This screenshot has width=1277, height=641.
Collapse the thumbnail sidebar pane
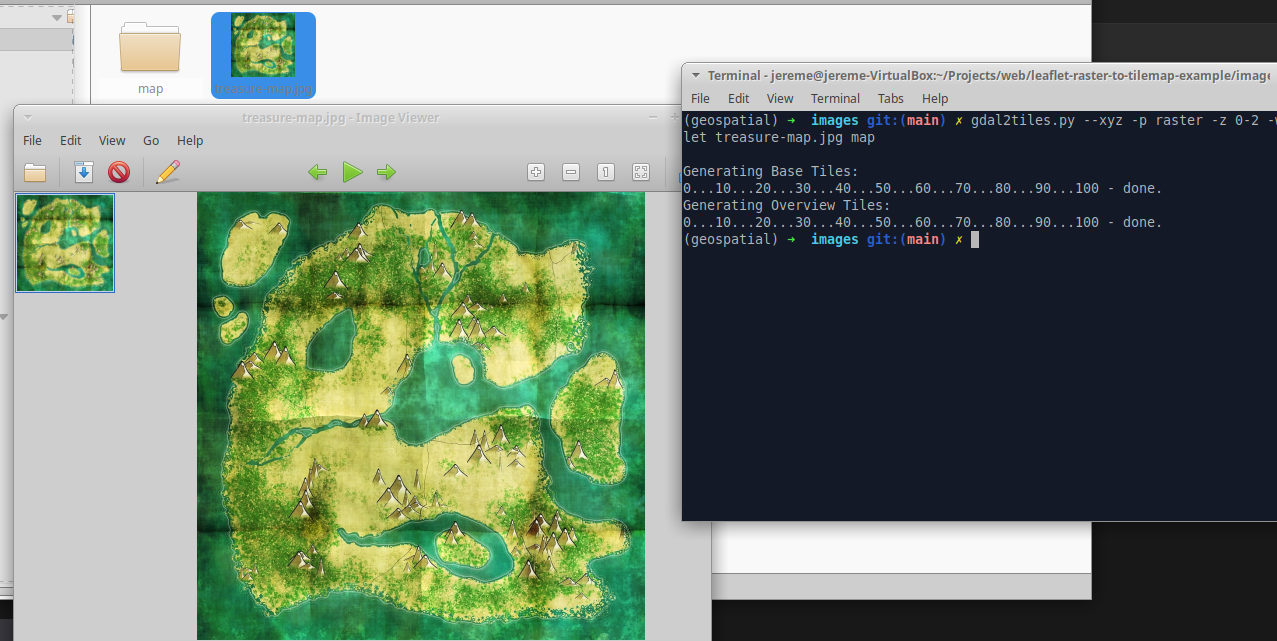click(x=4, y=317)
